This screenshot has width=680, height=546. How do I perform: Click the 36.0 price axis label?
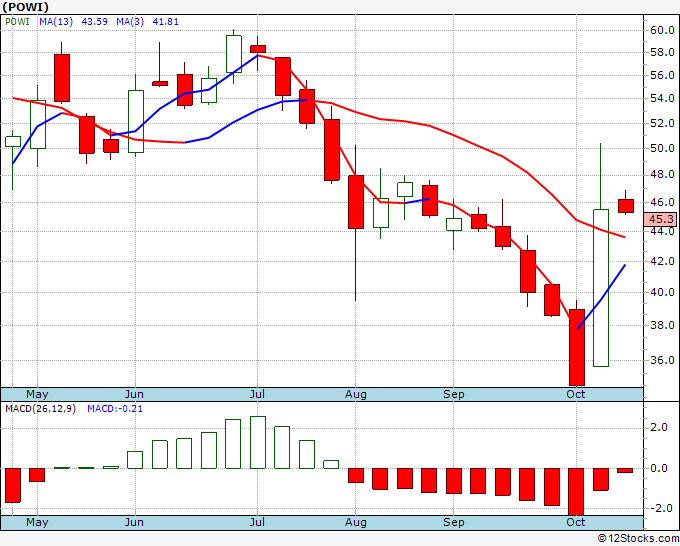click(x=662, y=360)
